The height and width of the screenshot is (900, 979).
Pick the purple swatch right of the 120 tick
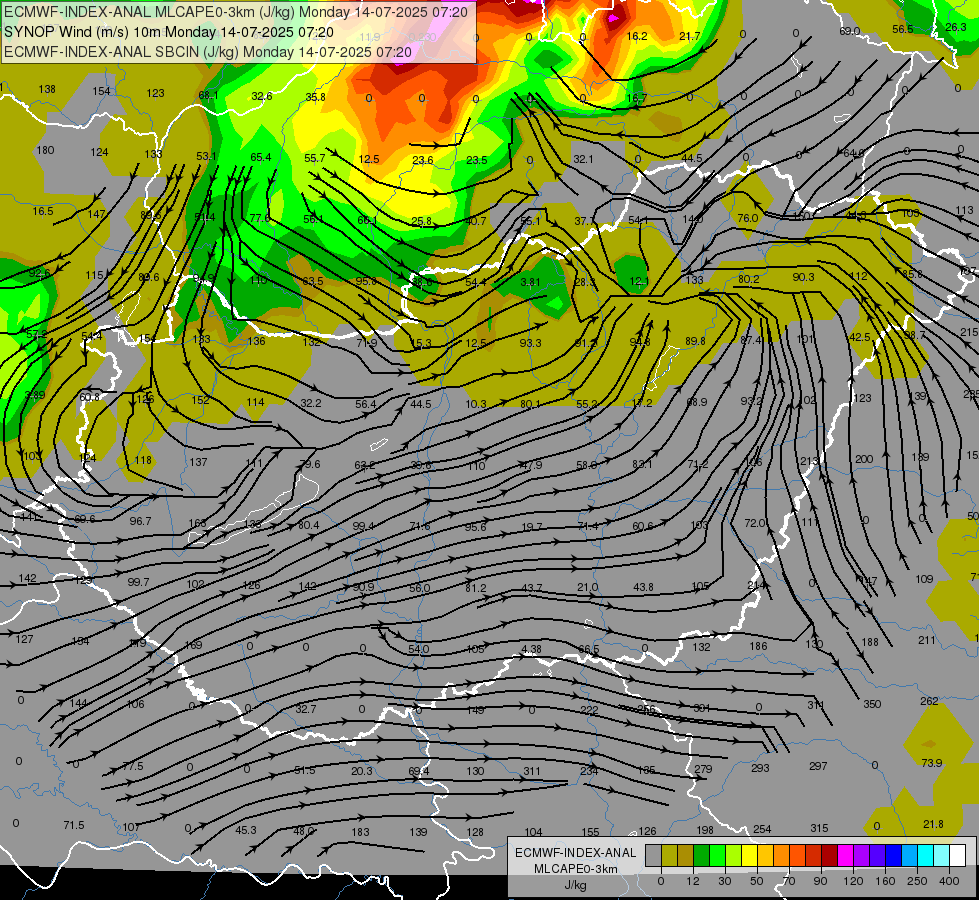tap(862, 856)
